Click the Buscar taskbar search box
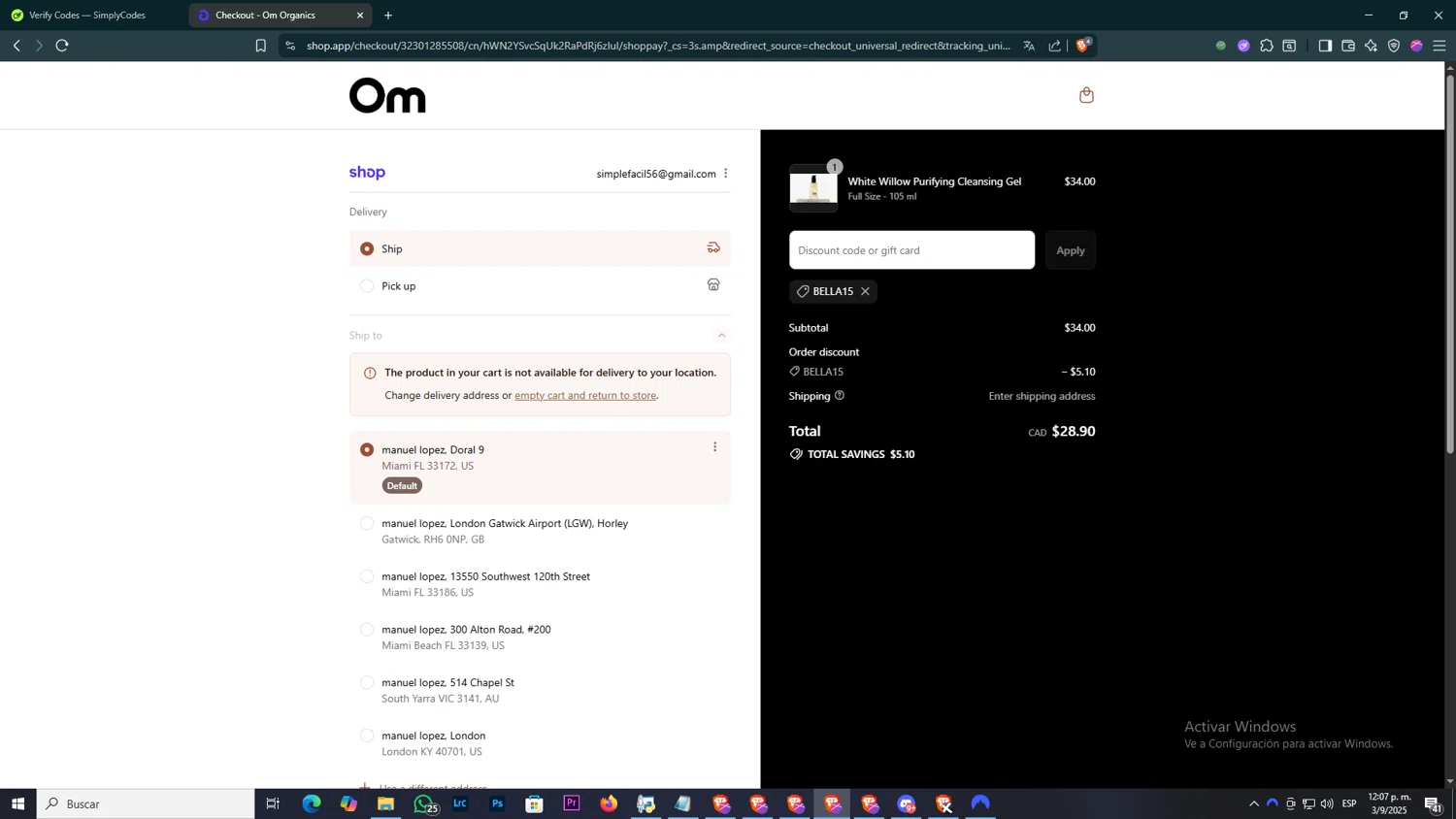The image size is (1456, 819). [x=146, y=803]
